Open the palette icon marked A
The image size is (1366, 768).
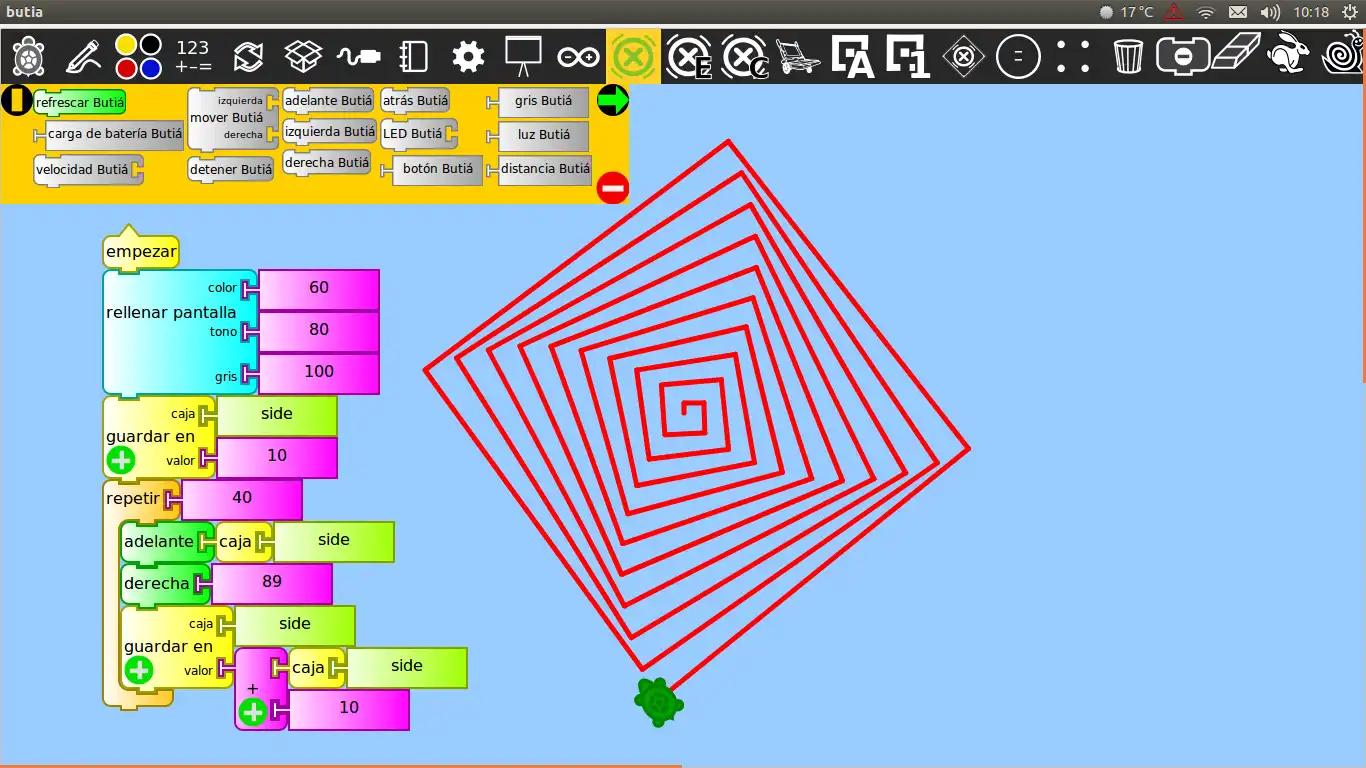pos(853,56)
